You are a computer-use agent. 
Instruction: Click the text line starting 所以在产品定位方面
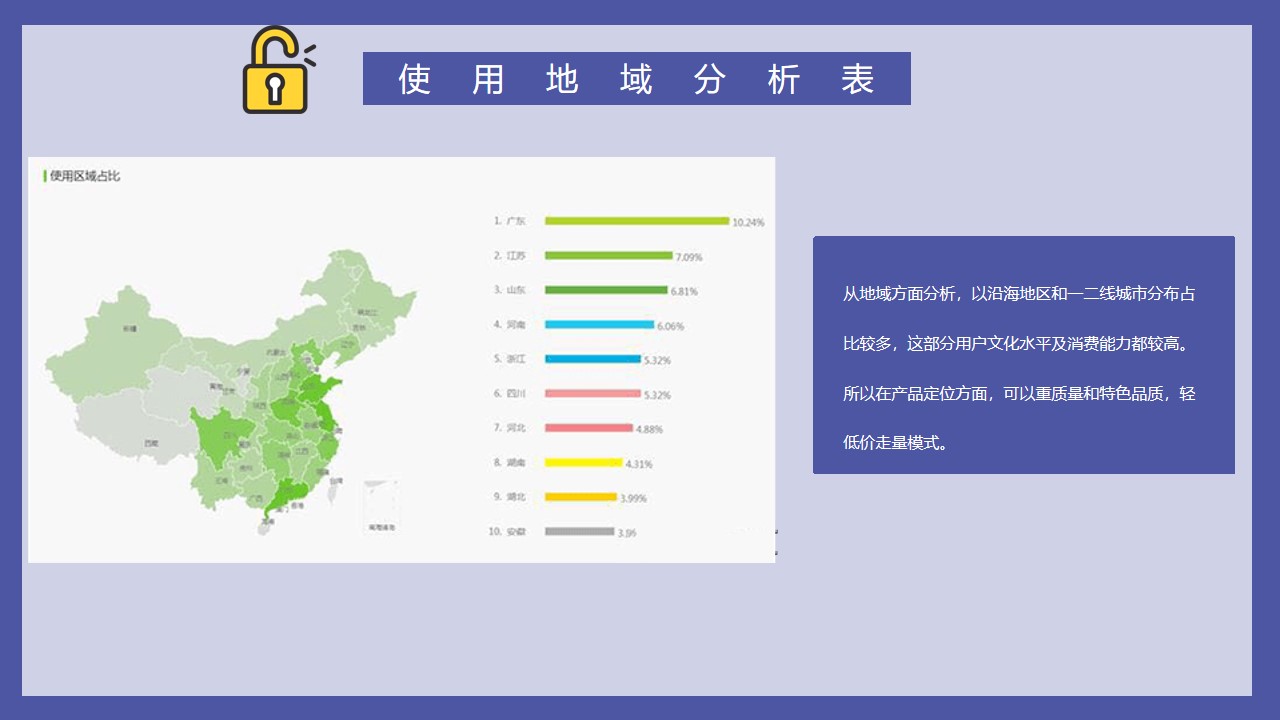pos(1019,393)
